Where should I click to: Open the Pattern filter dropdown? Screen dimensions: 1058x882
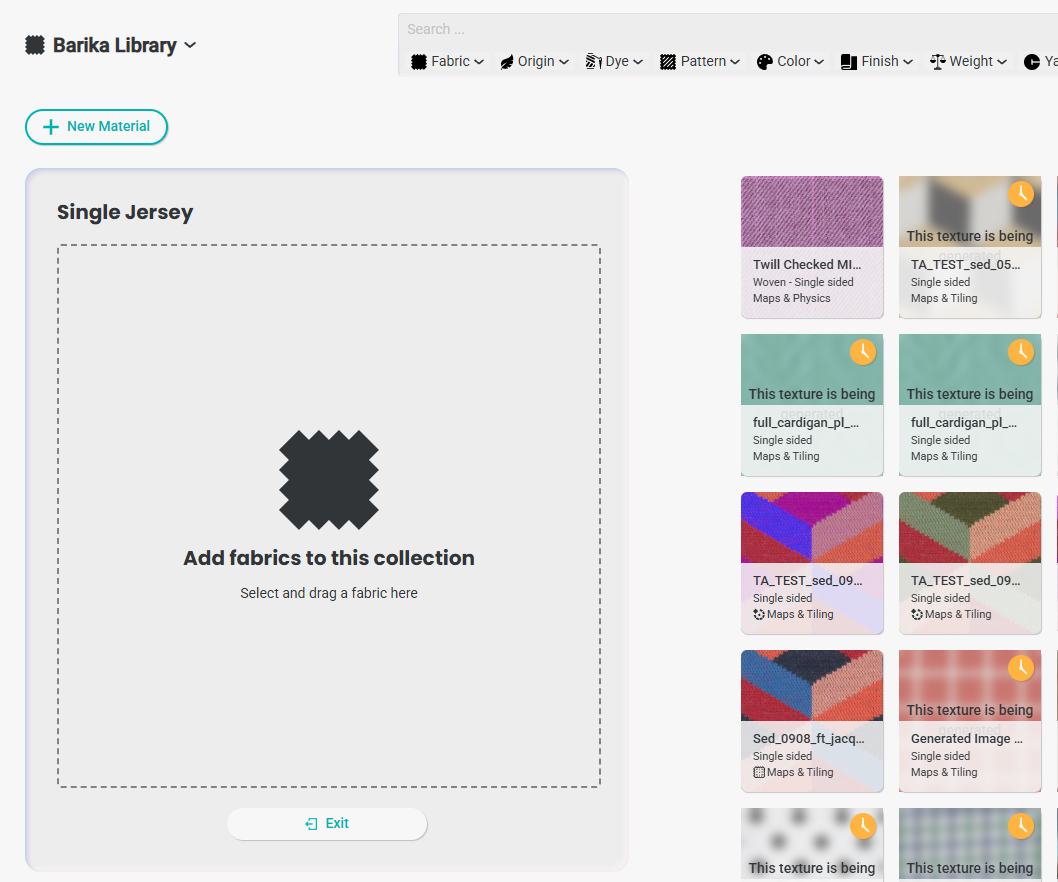(x=700, y=62)
